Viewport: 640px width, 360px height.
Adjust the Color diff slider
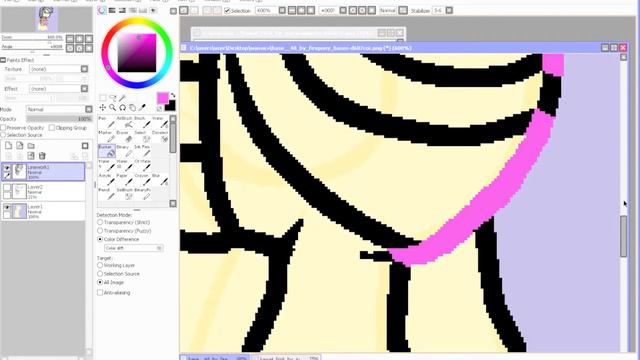click(134, 248)
